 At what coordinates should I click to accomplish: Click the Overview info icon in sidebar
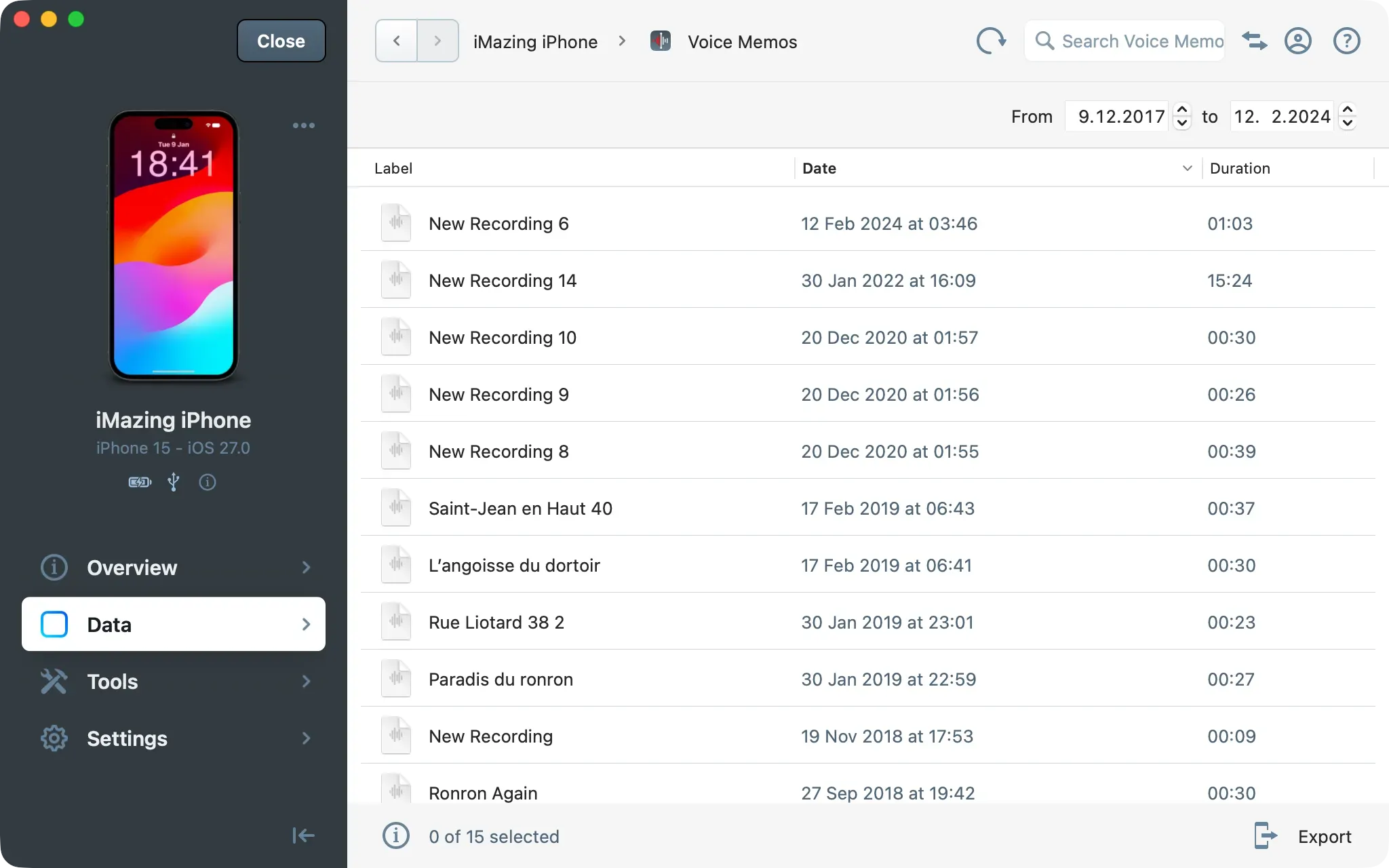[54, 567]
